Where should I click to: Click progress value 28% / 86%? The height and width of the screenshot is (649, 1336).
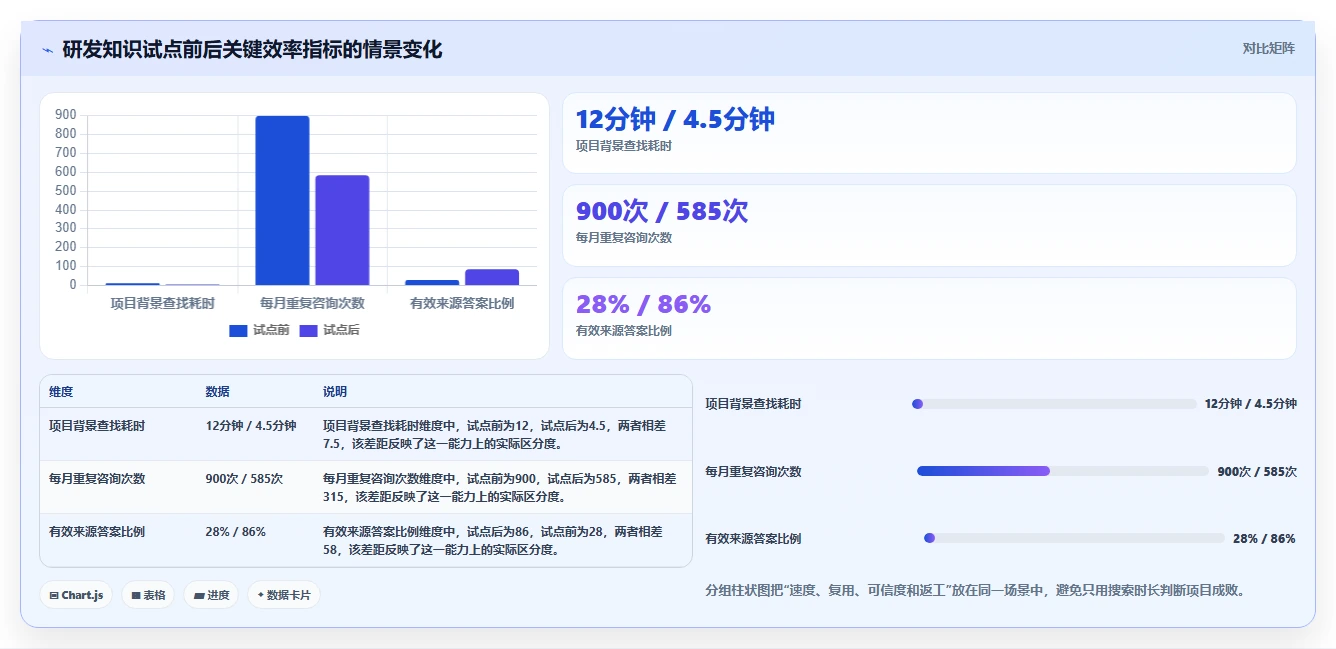tap(1264, 538)
